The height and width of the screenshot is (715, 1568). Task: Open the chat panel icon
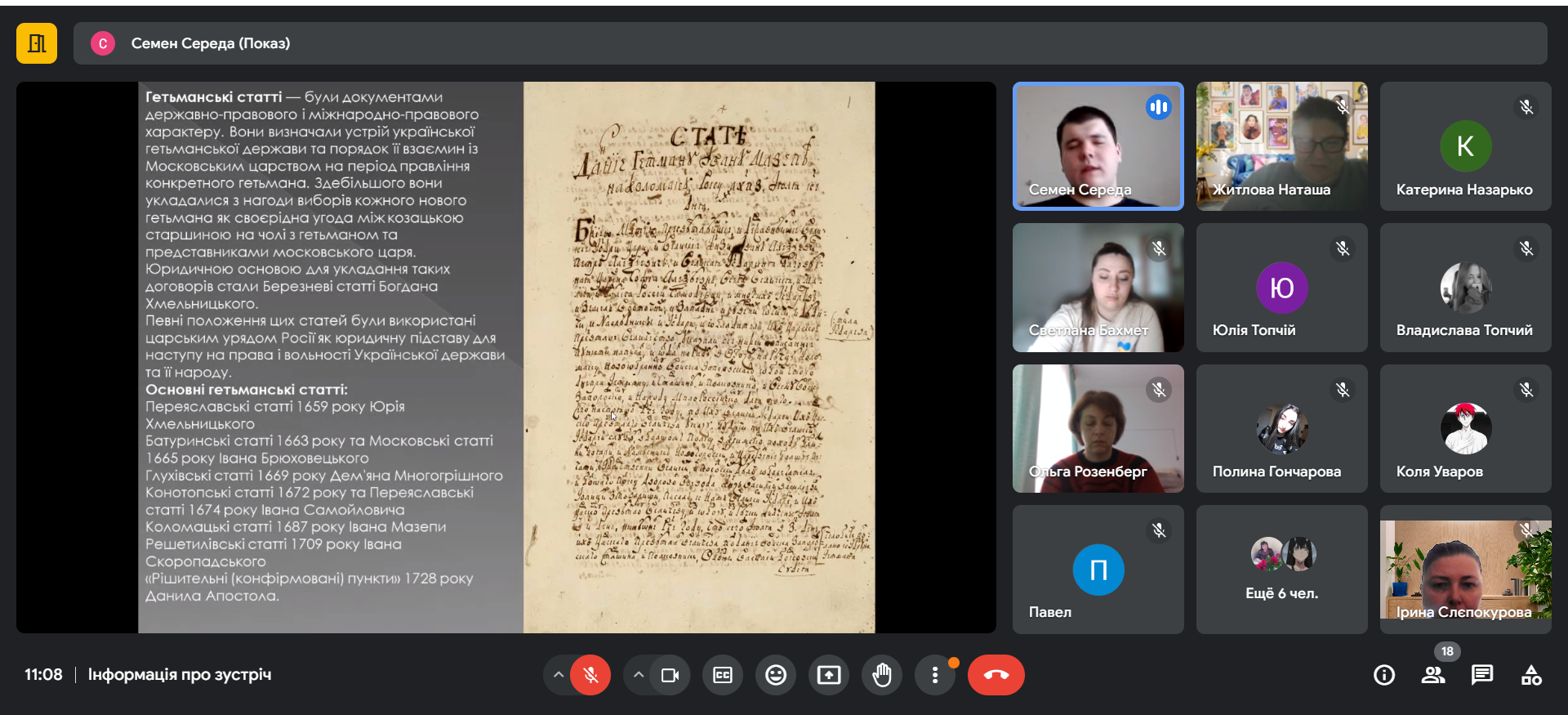click(x=1481, y=675)
